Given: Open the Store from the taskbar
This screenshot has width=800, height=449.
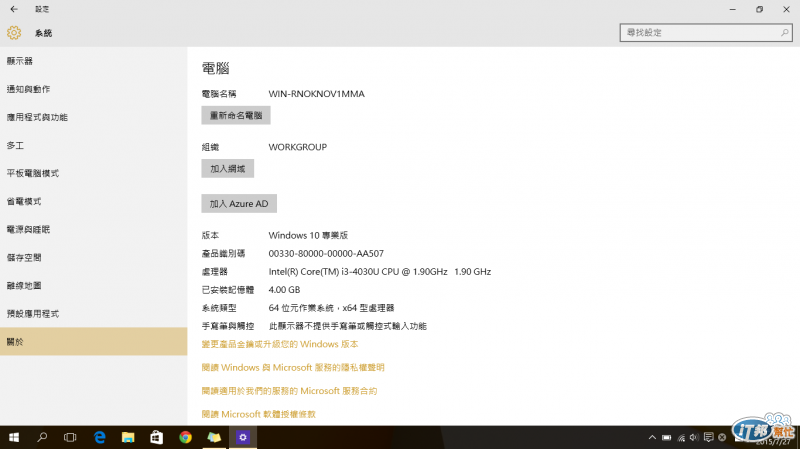Looking at the screenshot, I should coord(157,437).
